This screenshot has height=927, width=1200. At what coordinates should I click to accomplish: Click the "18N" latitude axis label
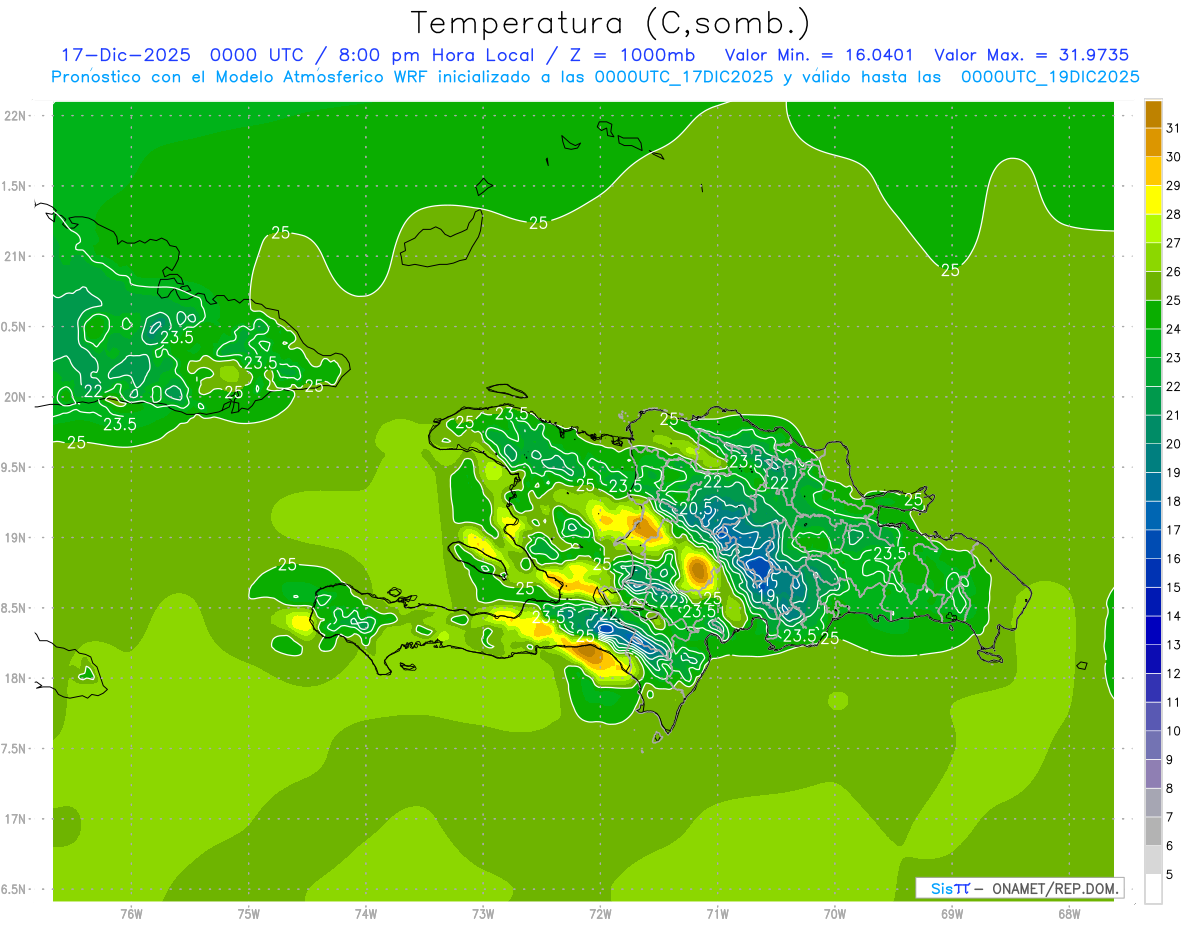click(15, 678)
